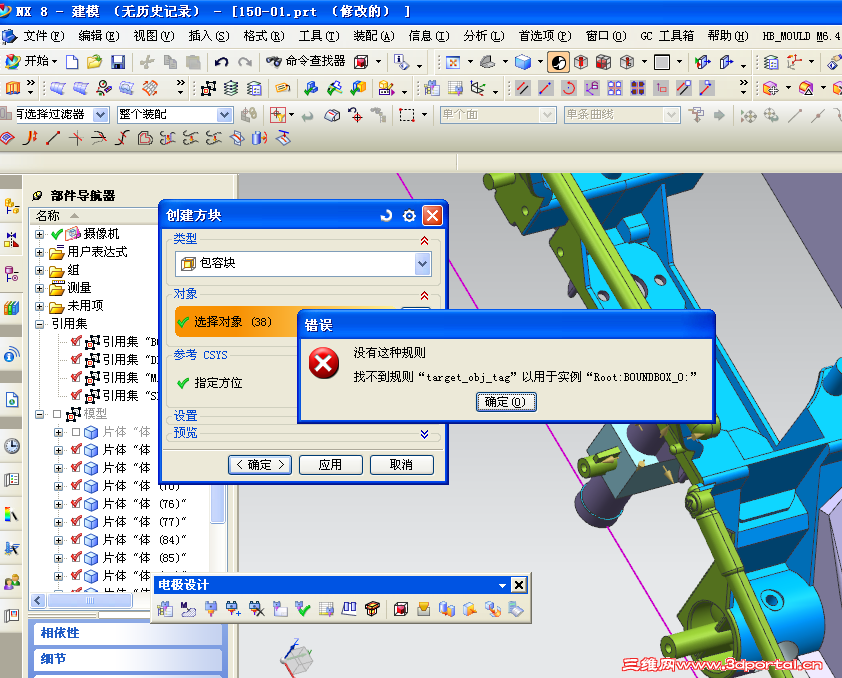The height and width of the screenshot is (678, 842).
Task: Click the Line tool icon in the curve toolbar
Action: pos(53,139)
